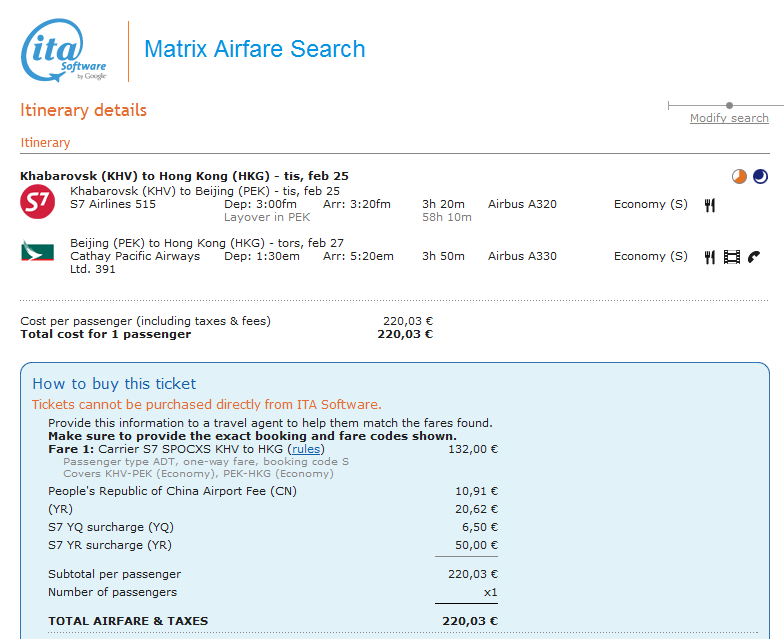Click the Total Airfare & Taxes label

(x=128, y=621)
